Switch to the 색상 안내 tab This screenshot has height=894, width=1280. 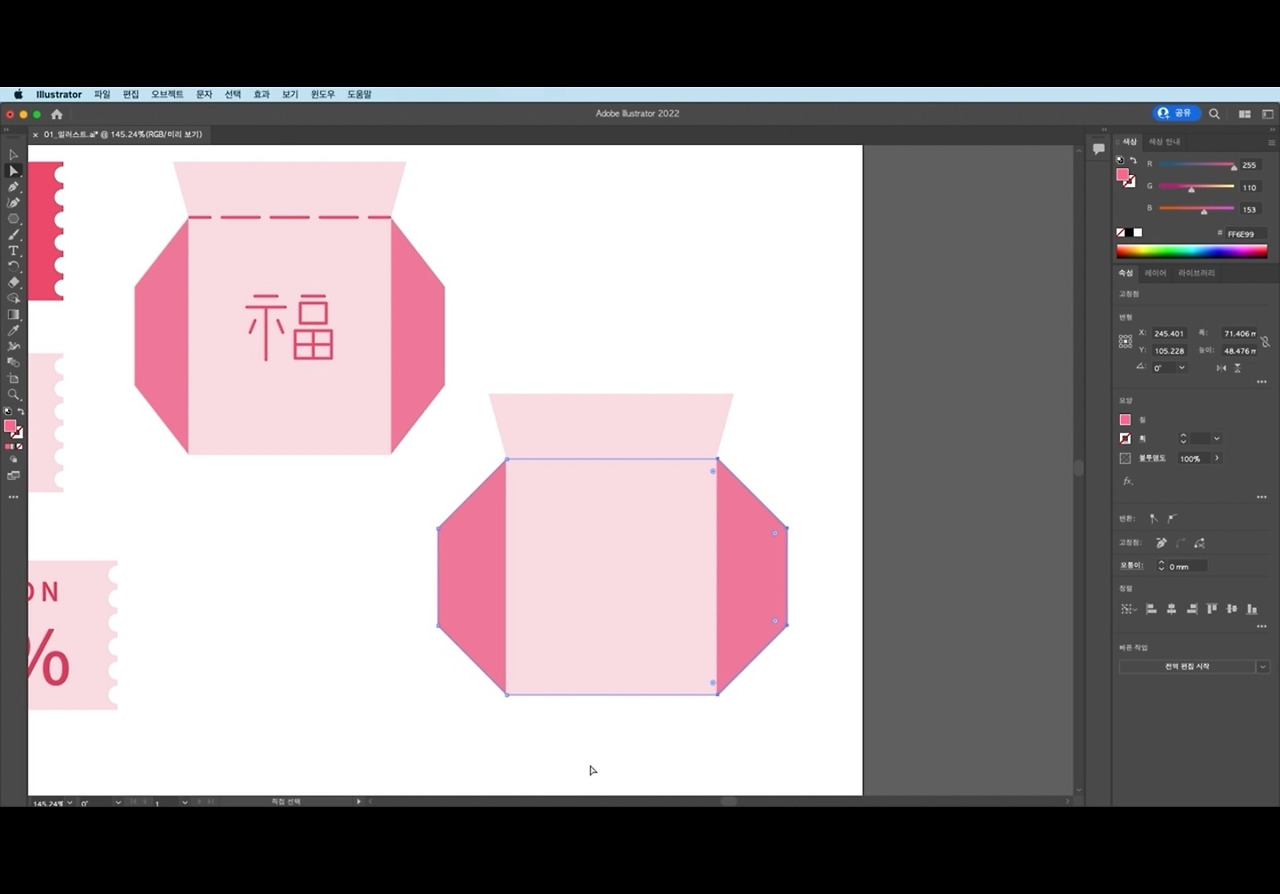(x=1164, y=142)
